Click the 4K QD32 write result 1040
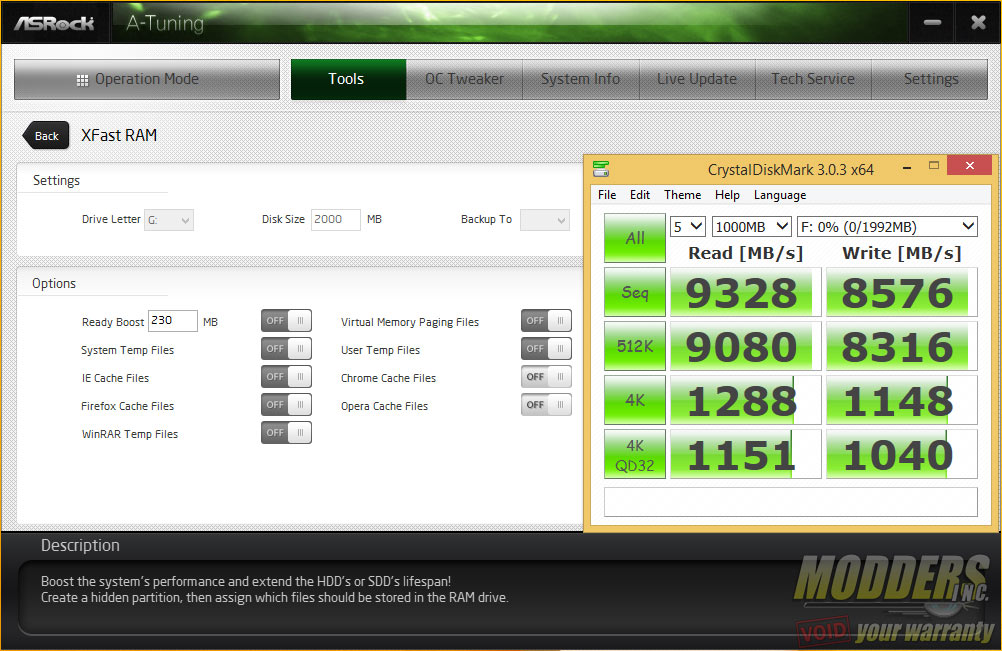1002x651 pixels. pos(902,454)
